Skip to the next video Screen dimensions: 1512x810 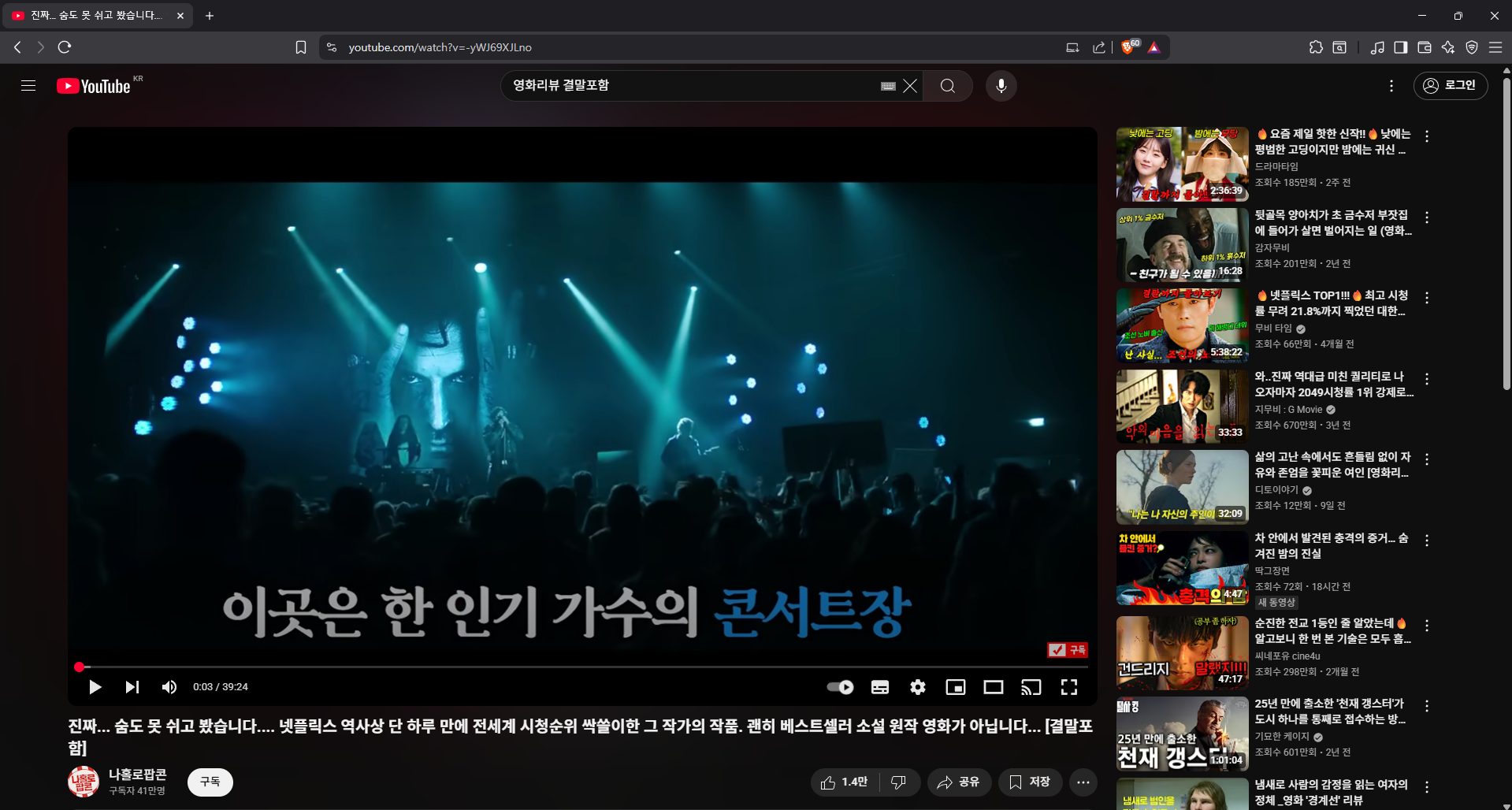[x=132, y=687]
